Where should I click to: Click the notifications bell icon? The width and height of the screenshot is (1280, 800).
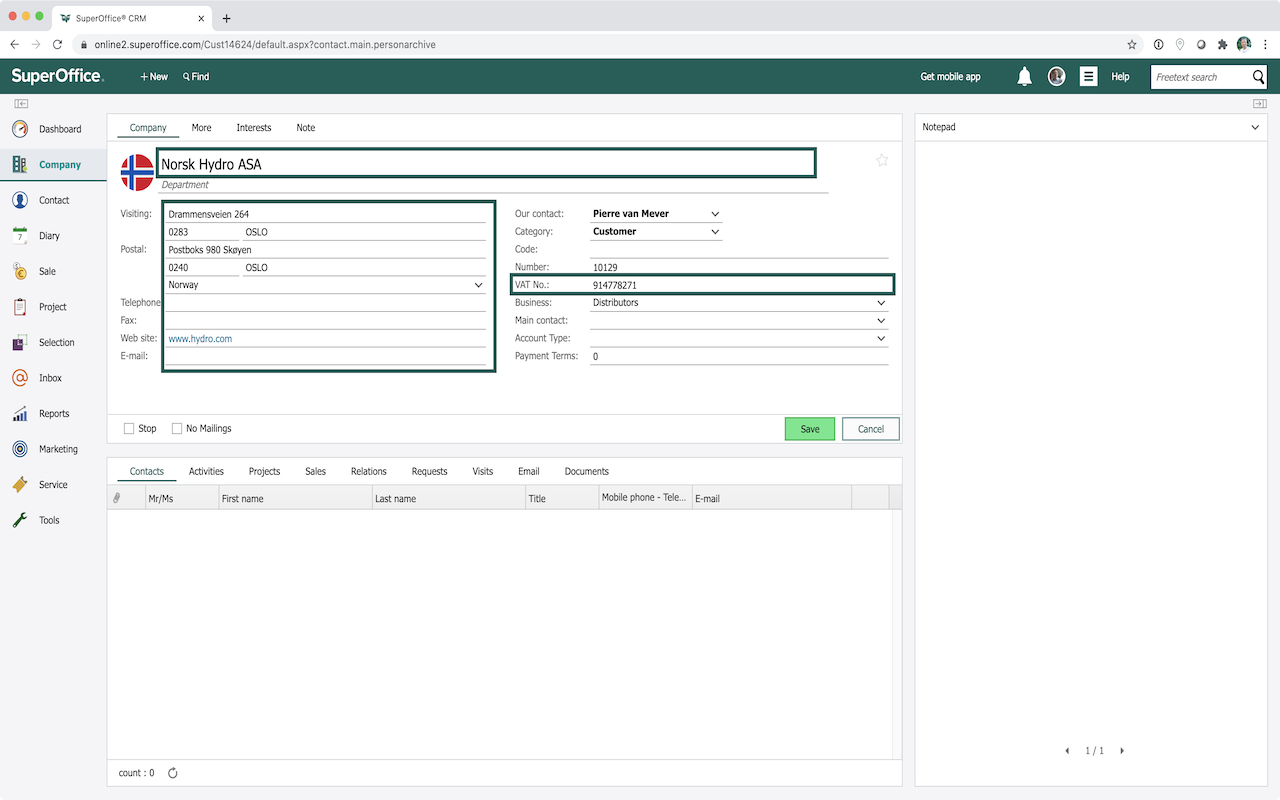click(x=1024, y=77)
